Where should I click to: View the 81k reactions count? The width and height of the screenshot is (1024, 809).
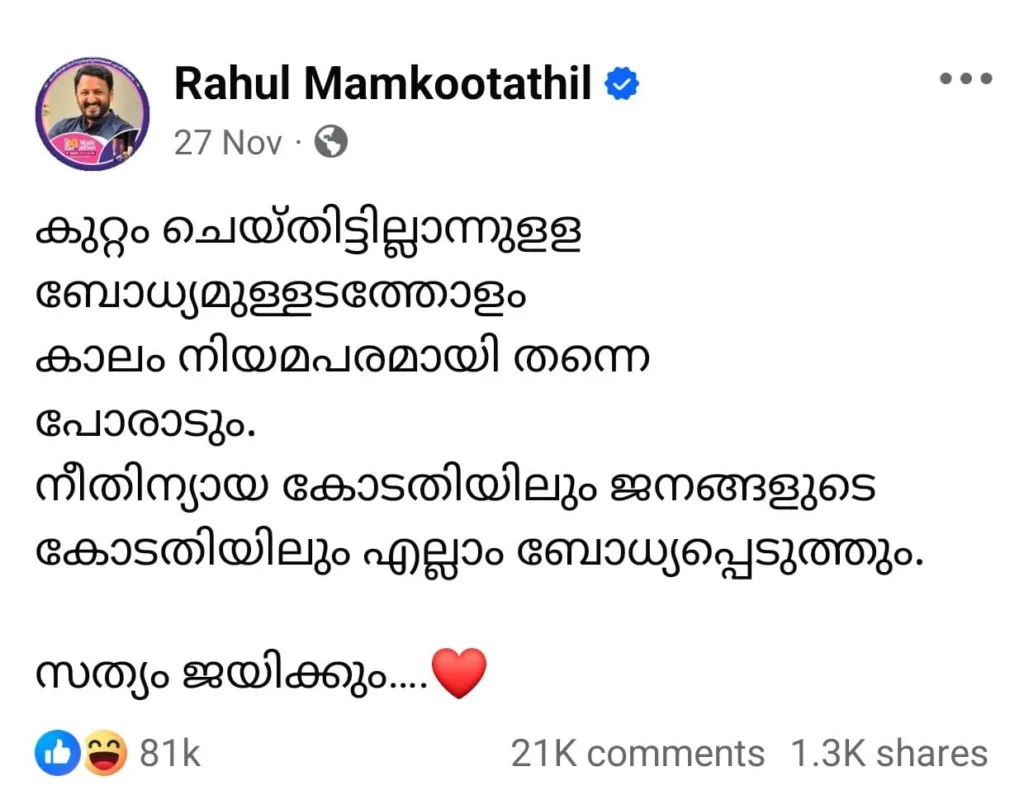pyautogui.click(x=170, y=754)
